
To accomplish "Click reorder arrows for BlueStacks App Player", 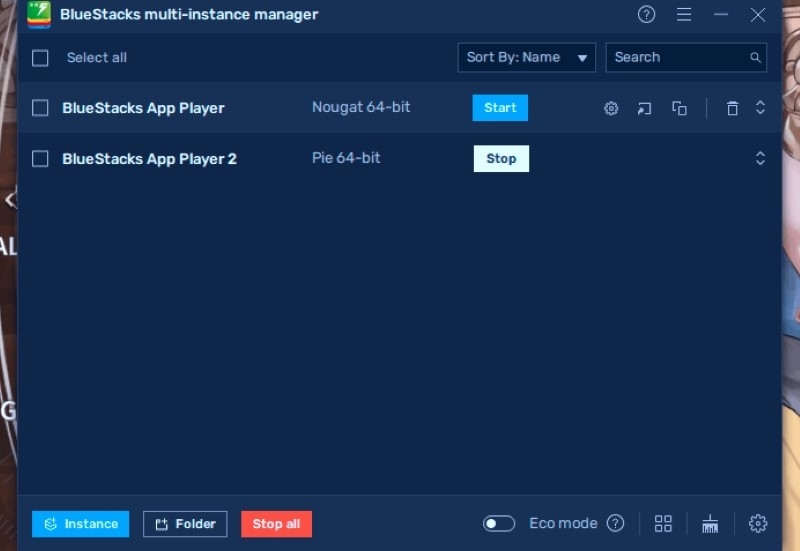I will click(x=760, y=107).
